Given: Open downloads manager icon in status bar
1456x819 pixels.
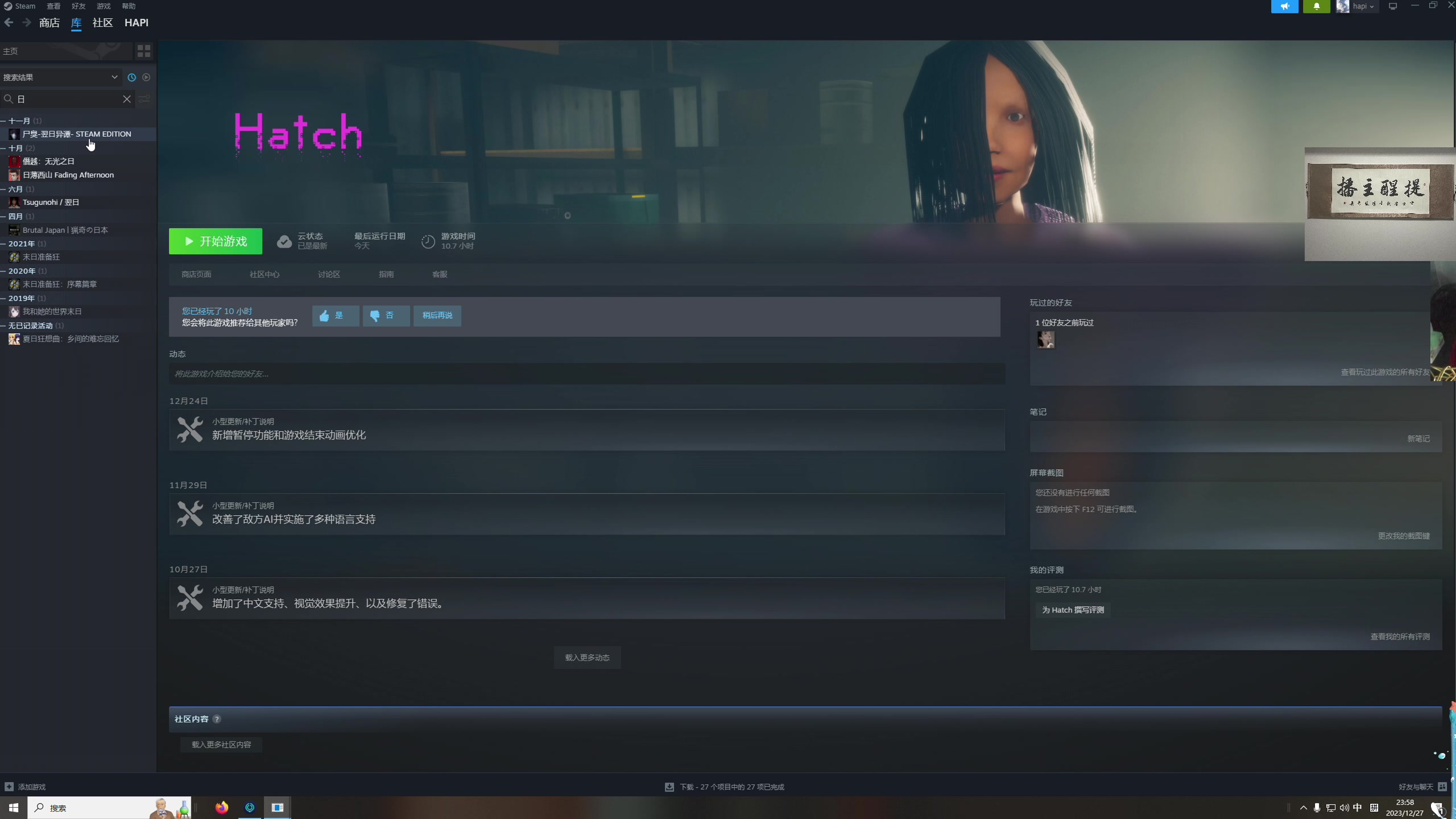Looking at the screenshot, I should click(669, 787).
